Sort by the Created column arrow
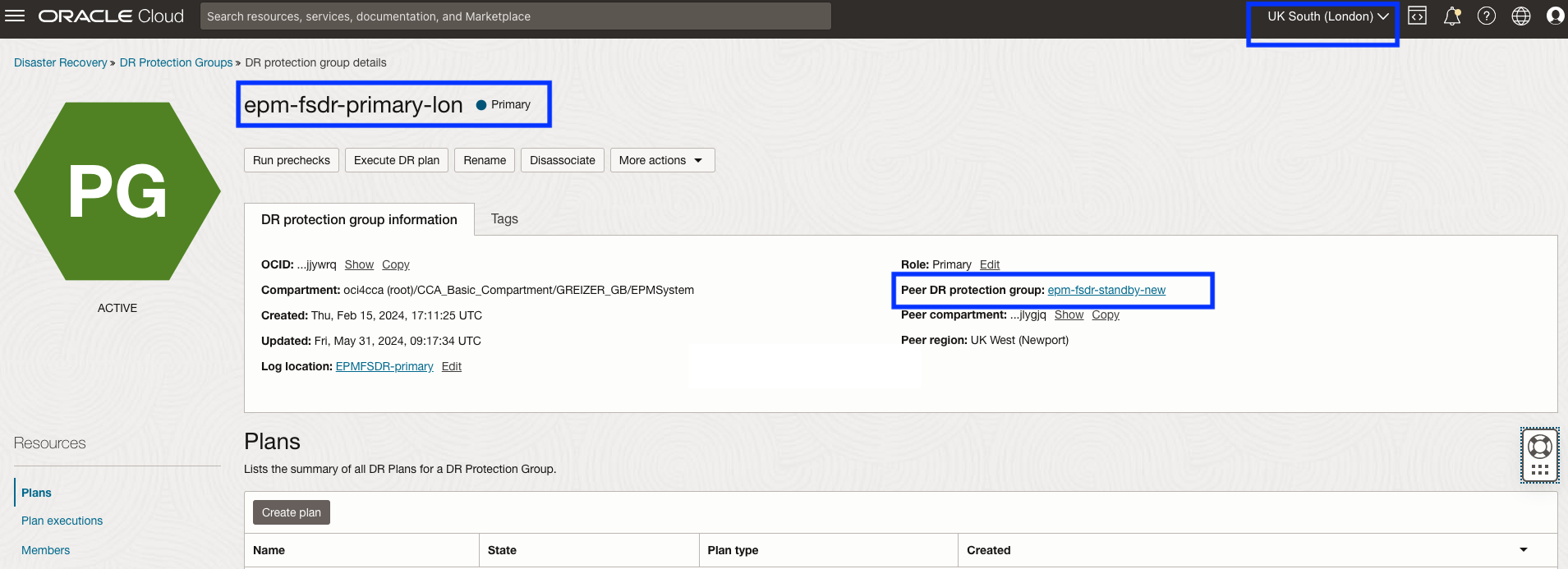 click(1524, 550)
